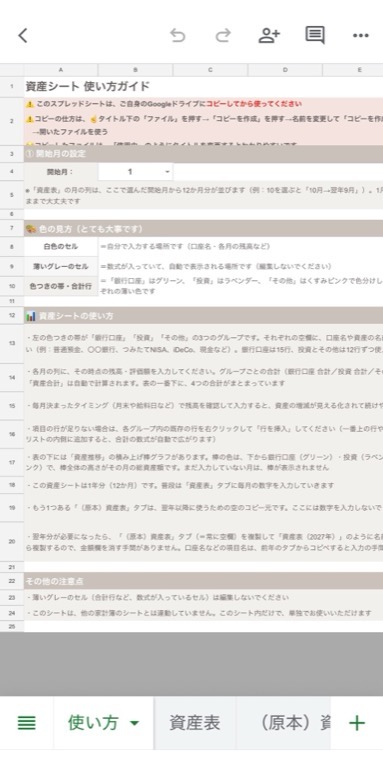383x760 pixels.
Task: Select column D header
Action: tap(285, 70)
